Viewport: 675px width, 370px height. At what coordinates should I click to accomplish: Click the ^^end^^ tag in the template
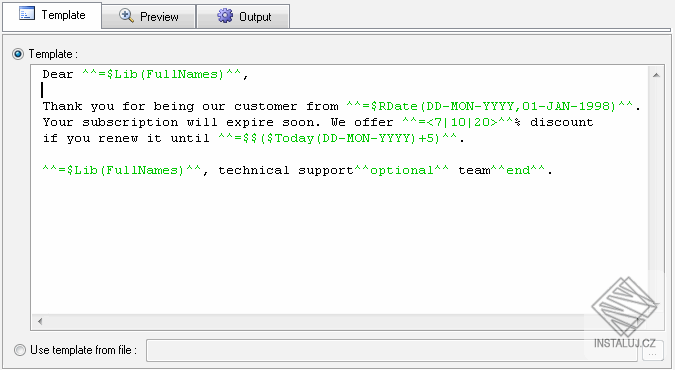pos(518,171)
